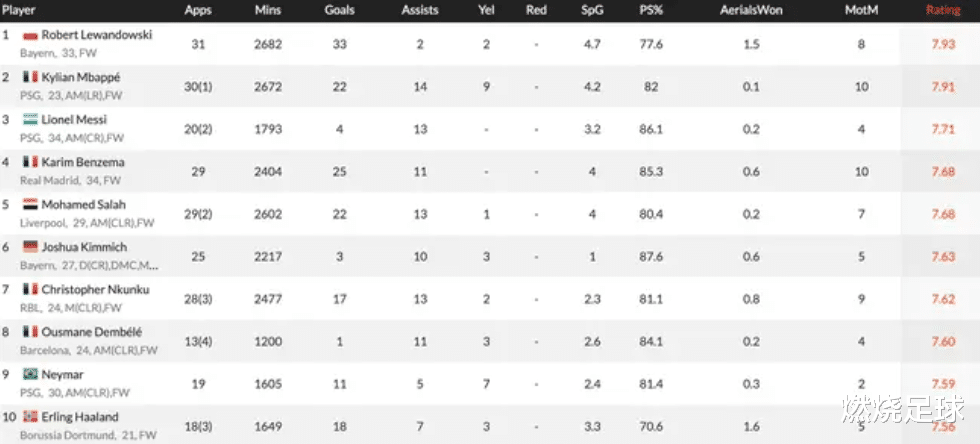Click Neymar's flag icon

[x=31, y=375]
